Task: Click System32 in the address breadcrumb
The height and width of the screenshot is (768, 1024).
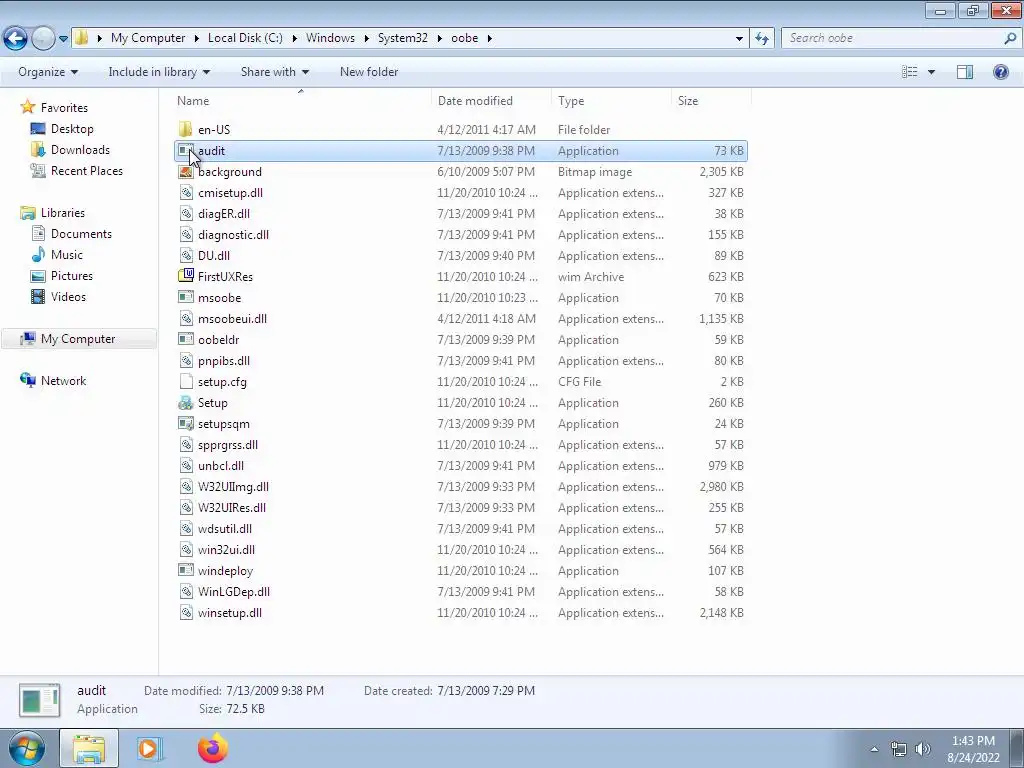Action: pos(403,38)
